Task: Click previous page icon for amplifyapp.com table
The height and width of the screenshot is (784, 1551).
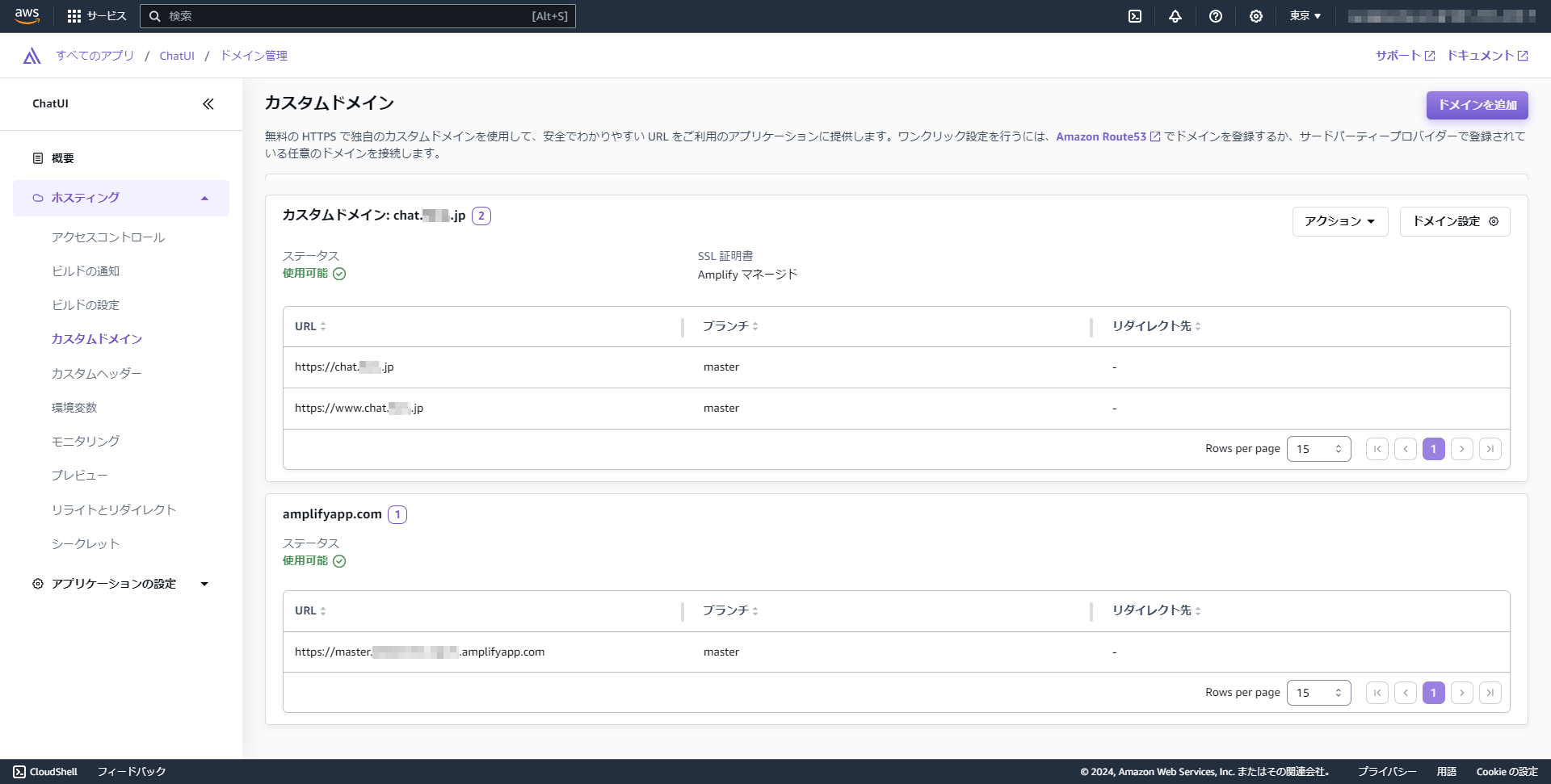Action: (x=1406, y=693)
